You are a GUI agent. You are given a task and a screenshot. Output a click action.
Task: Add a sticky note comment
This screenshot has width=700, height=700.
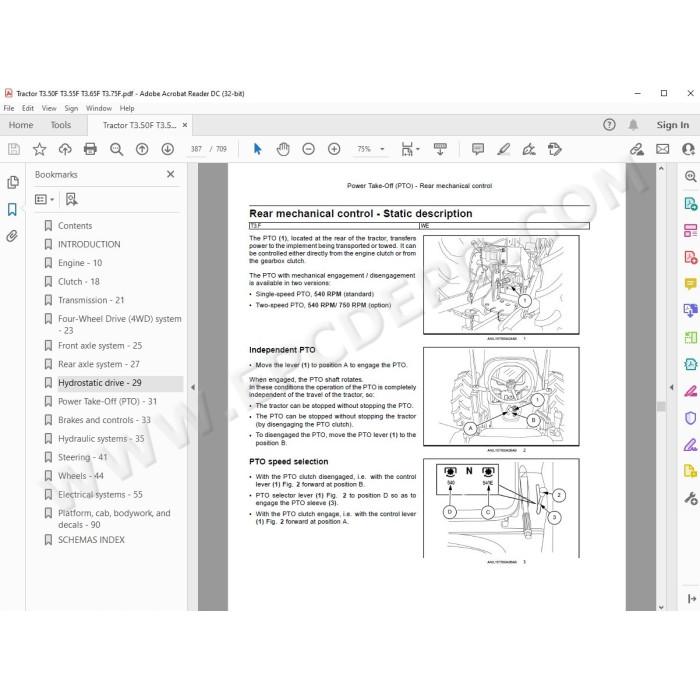tap(478, 149)
